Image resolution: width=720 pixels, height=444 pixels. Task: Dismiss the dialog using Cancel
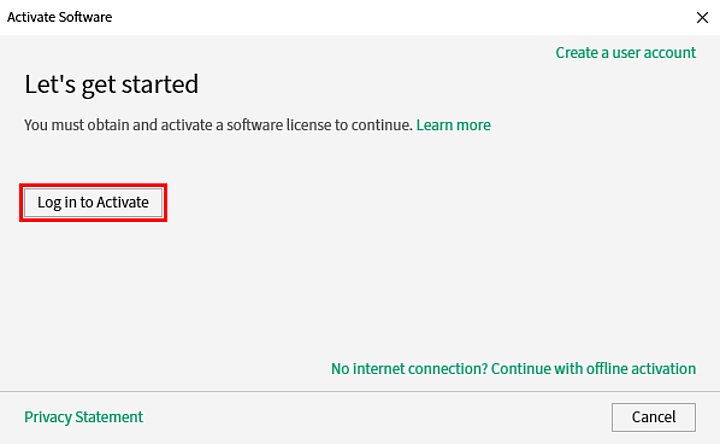point(653,417)
